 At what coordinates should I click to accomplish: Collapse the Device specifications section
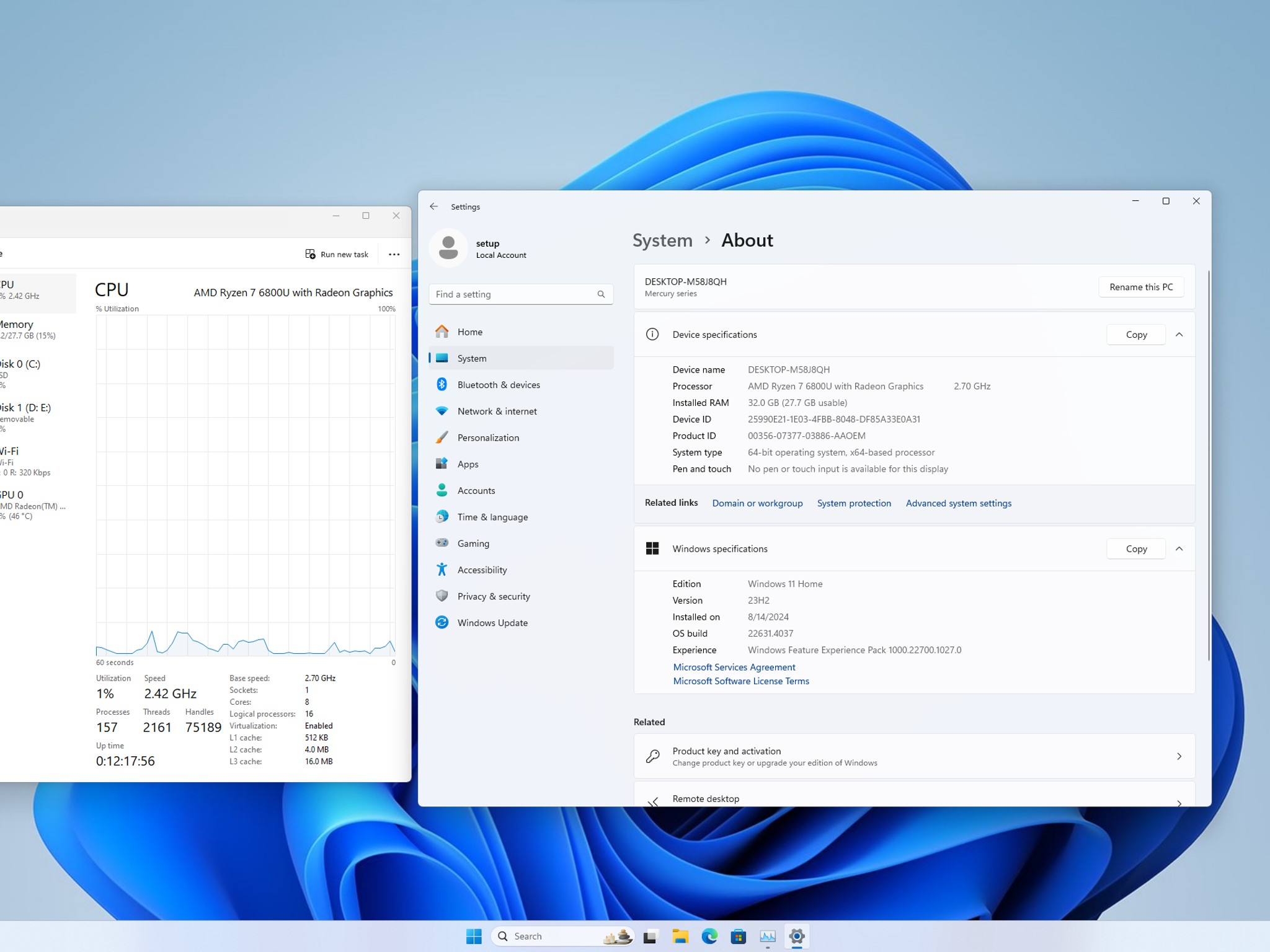pos(1179,335)
